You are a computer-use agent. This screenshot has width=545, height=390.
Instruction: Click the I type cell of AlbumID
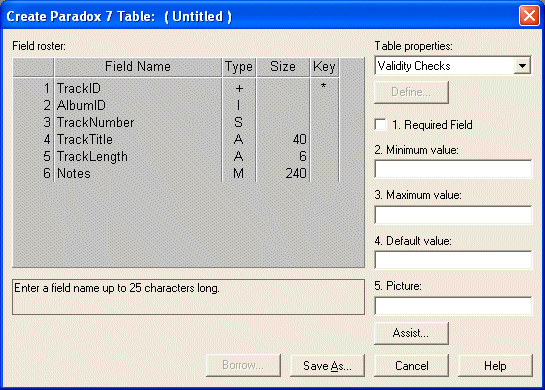pos(239,105)
